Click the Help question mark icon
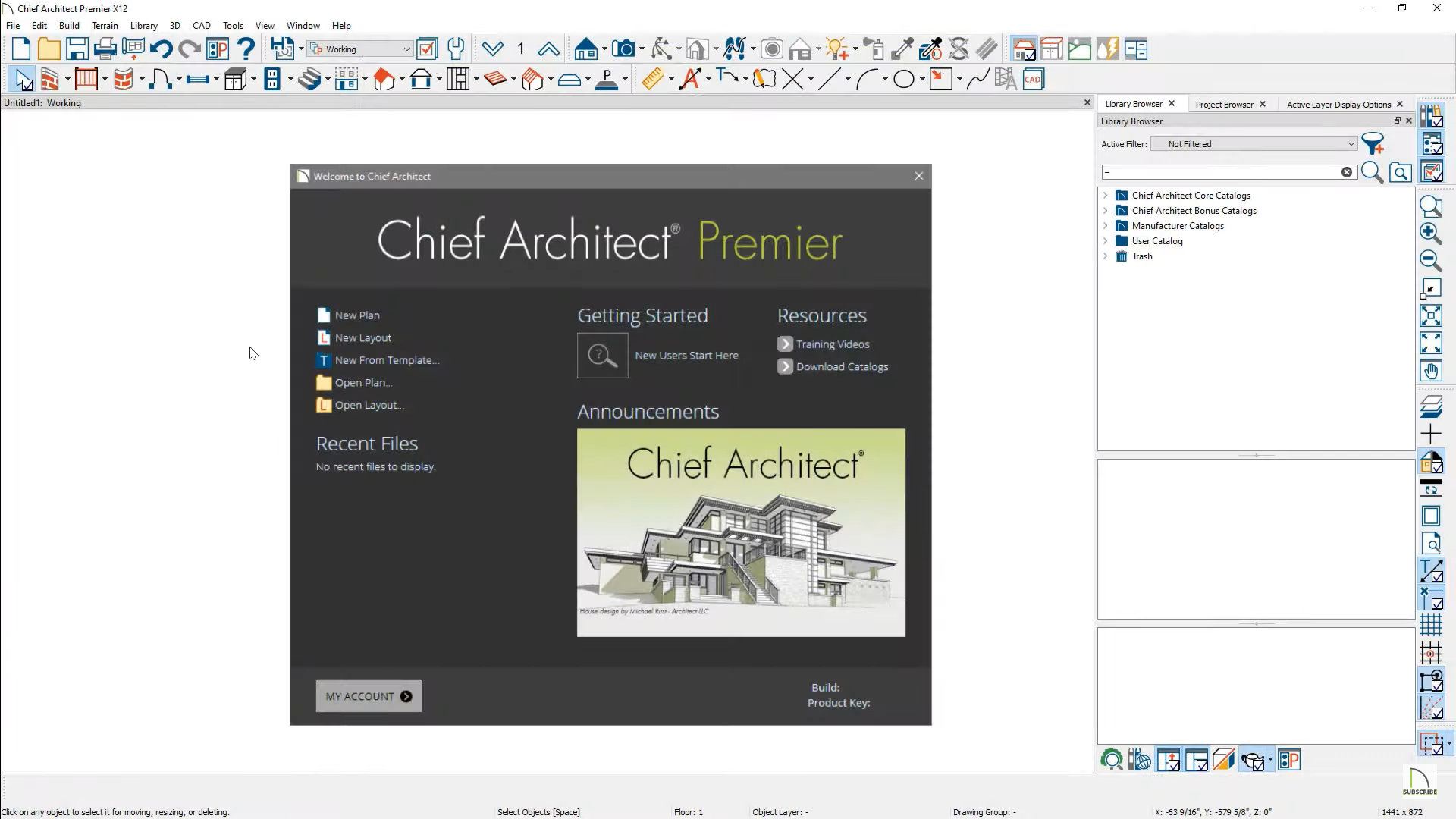Screen dimensions: 1456x819 (246, 49)
